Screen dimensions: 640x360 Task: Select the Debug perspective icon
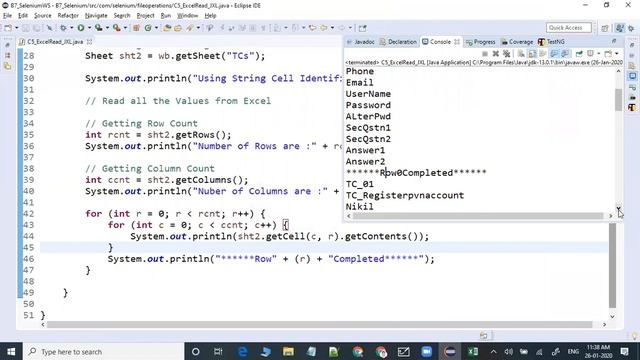click(x=631, y=28)
